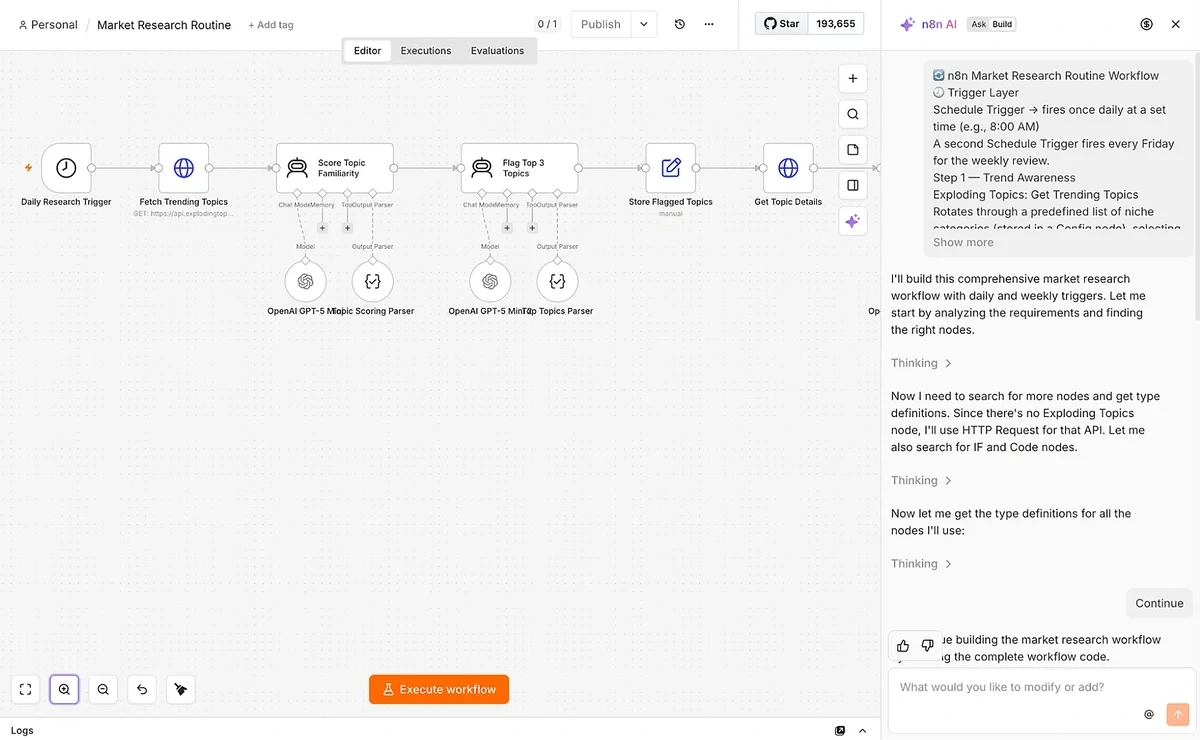Fit the workflow to view
The image size is (1200, 740).
(26, 689)
